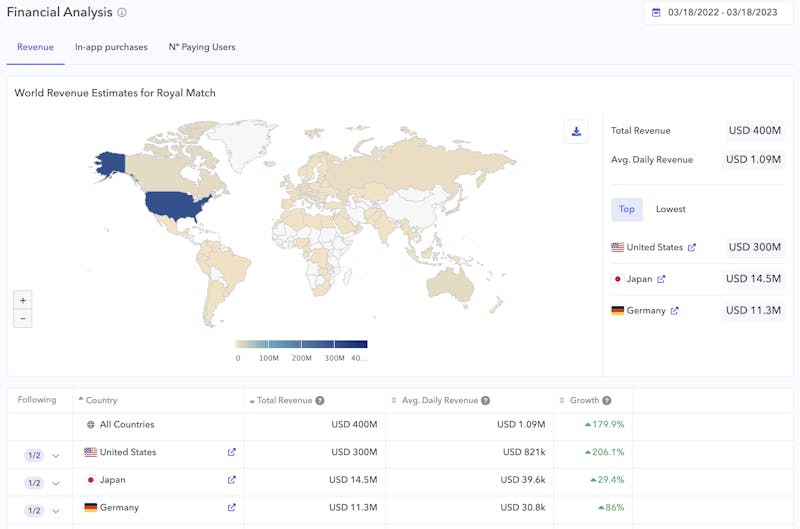Open the N° Paying Users tab

pos(202,47)
